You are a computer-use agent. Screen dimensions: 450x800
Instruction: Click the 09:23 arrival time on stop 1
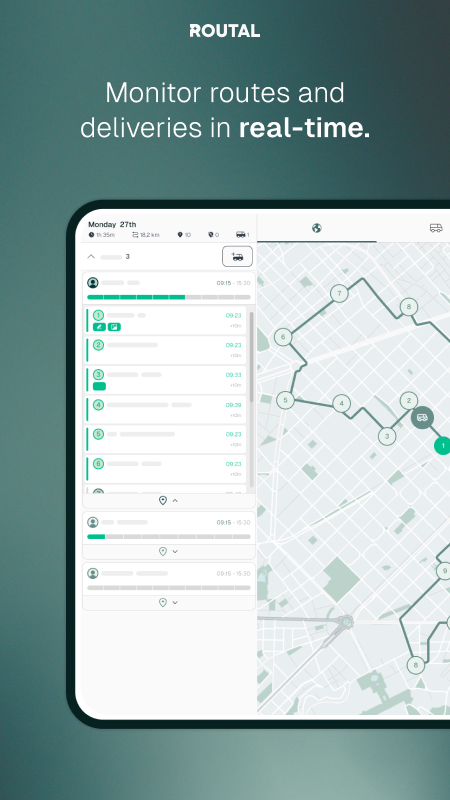(234, 316)
